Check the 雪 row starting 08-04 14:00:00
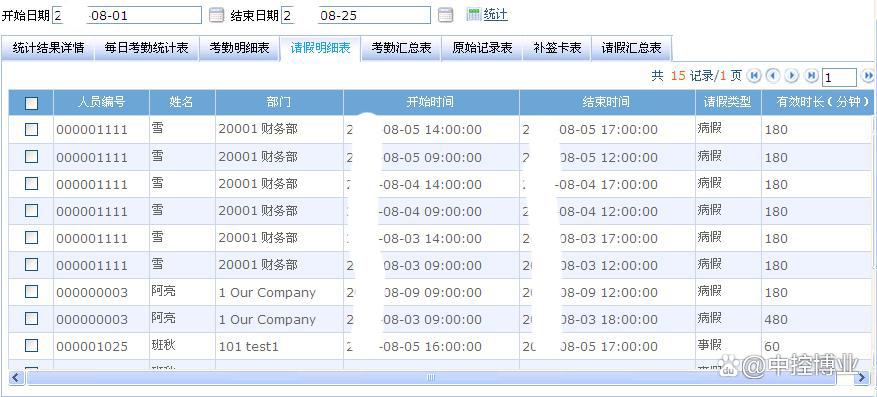Screen dimensions: 877x397 pyautogui.click(x=31, y=183)
